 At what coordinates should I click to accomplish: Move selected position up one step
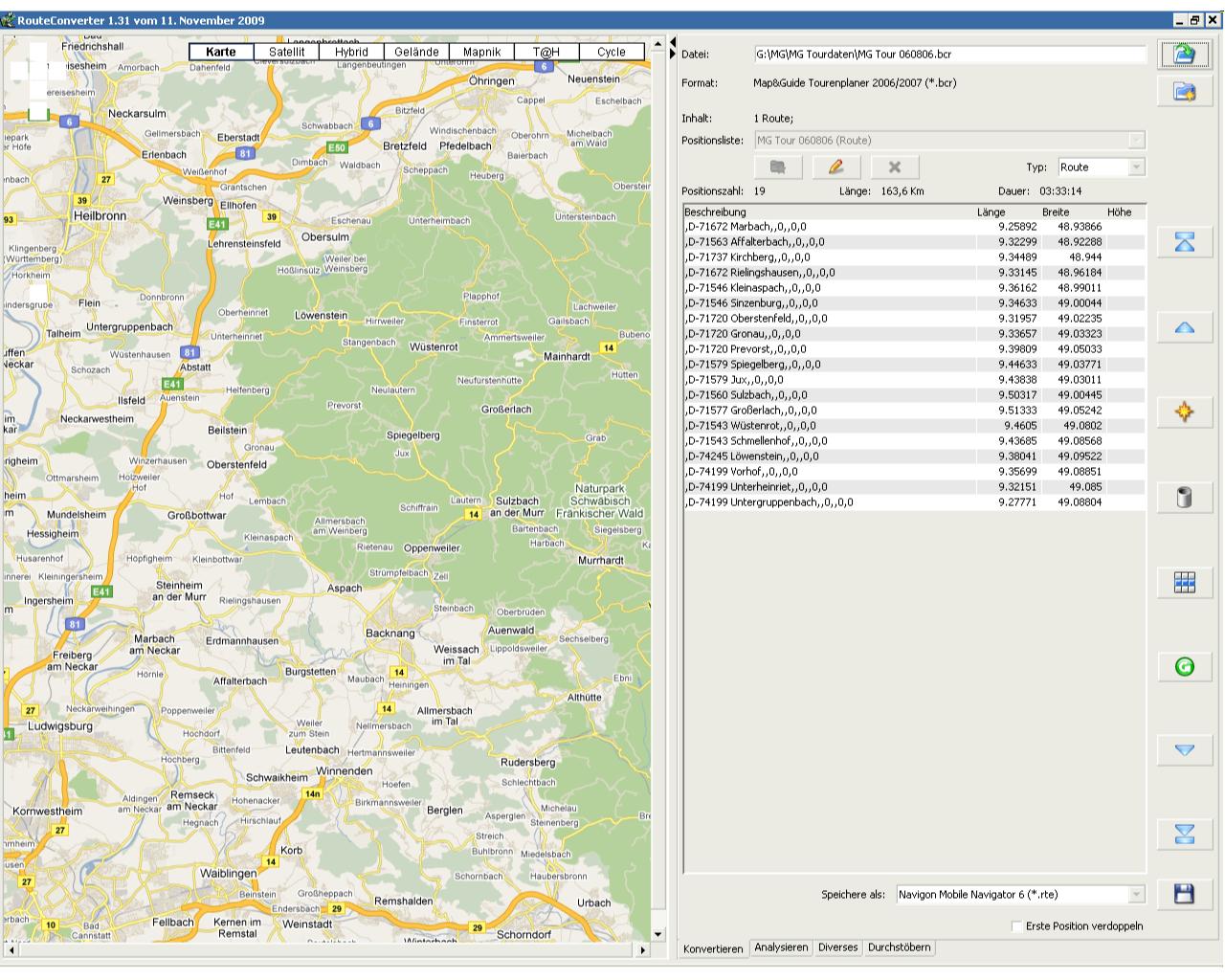1184,328
